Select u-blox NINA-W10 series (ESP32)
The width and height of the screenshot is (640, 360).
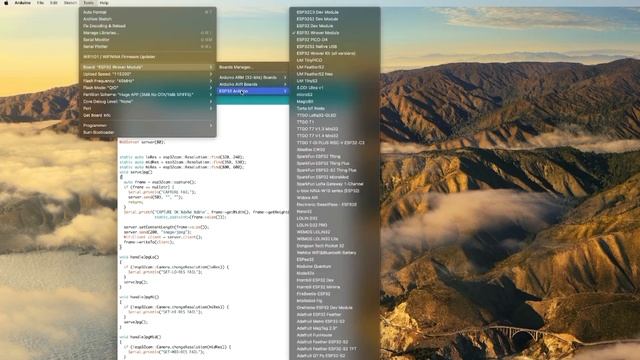coord(335,191)
